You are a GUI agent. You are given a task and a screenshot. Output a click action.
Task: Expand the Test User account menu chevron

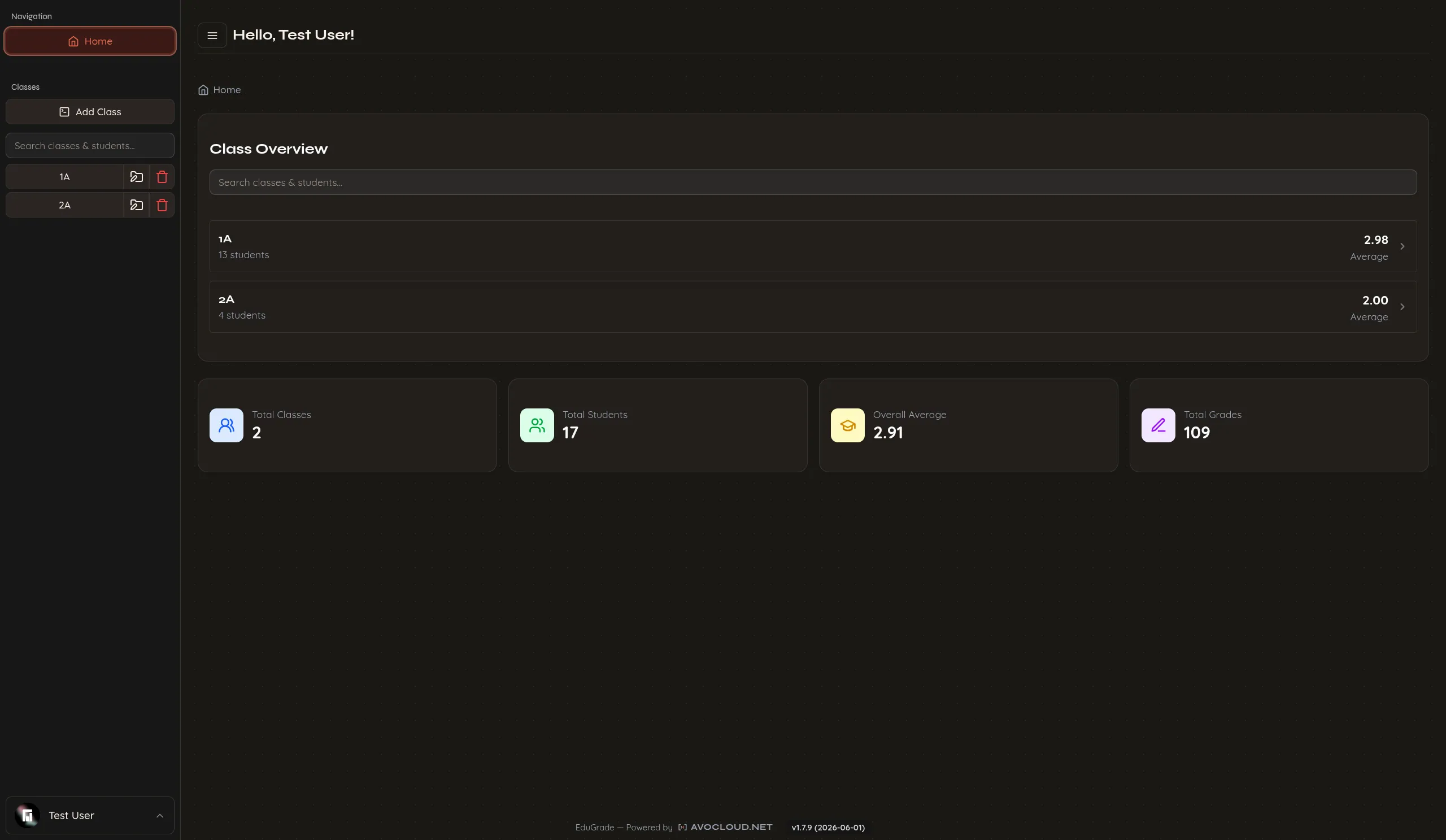click(x=159, y=815)
